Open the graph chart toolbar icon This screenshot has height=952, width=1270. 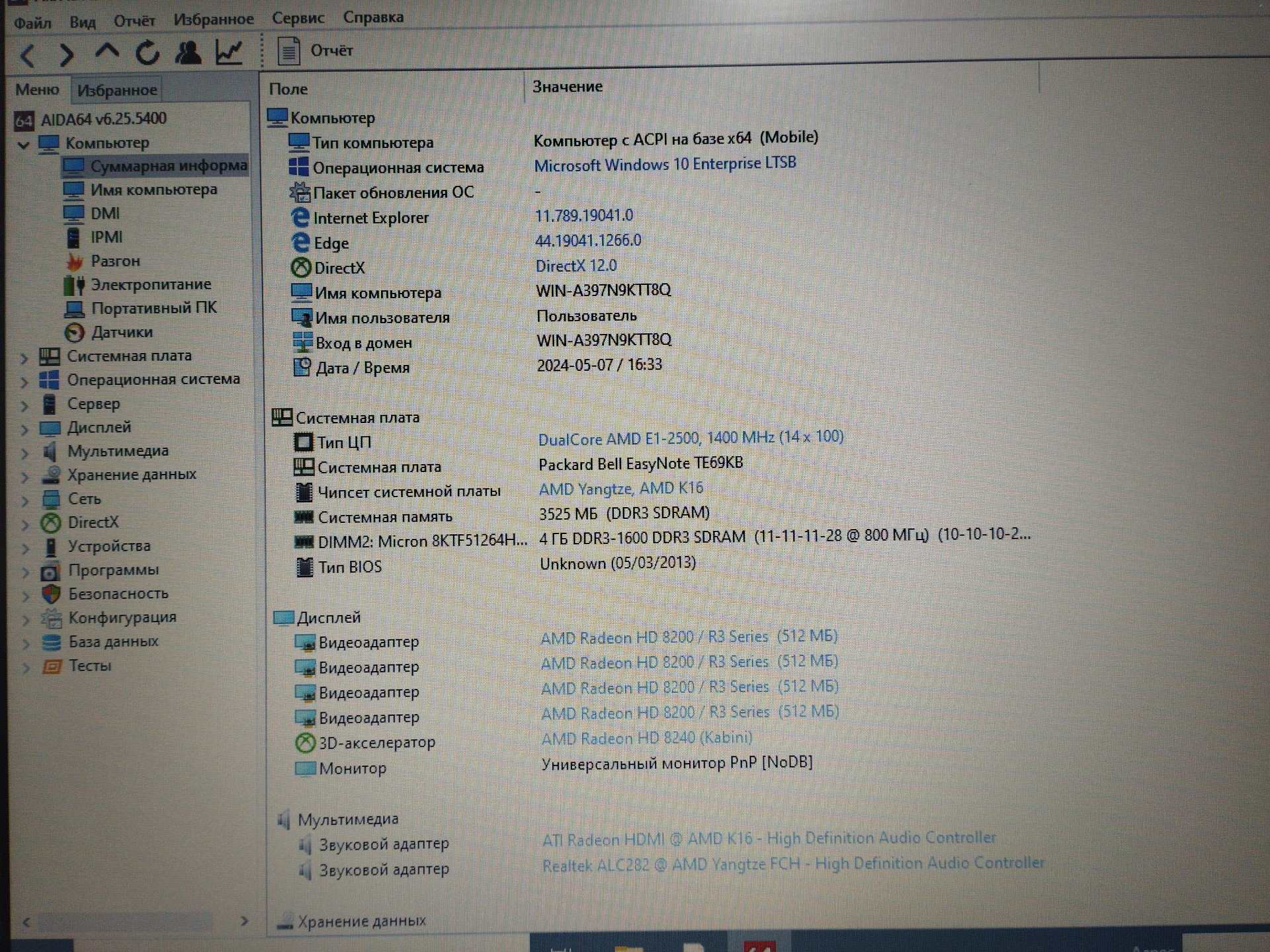point(230,52)
